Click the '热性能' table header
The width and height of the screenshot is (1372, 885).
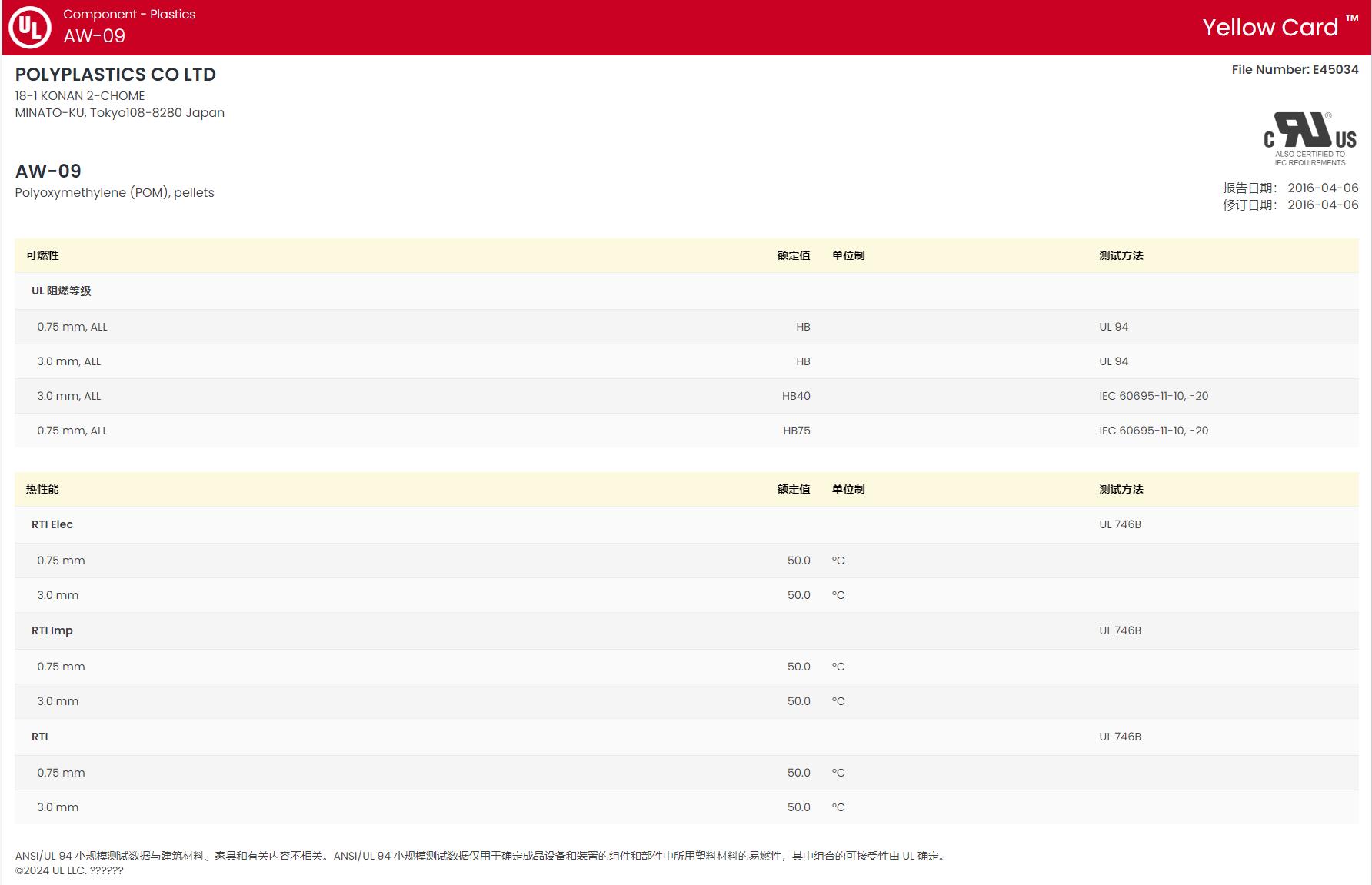[42, 489]
